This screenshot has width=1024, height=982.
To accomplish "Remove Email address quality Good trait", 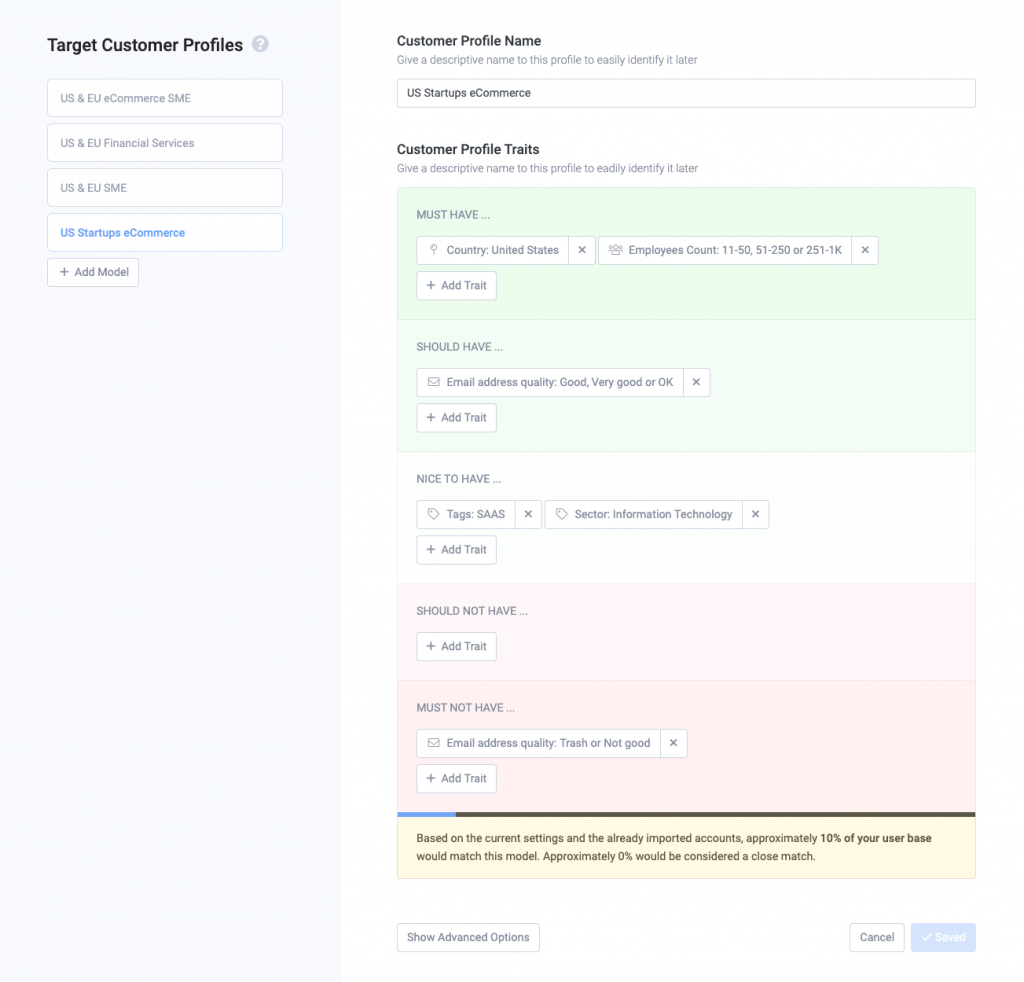I will [696, 382].
